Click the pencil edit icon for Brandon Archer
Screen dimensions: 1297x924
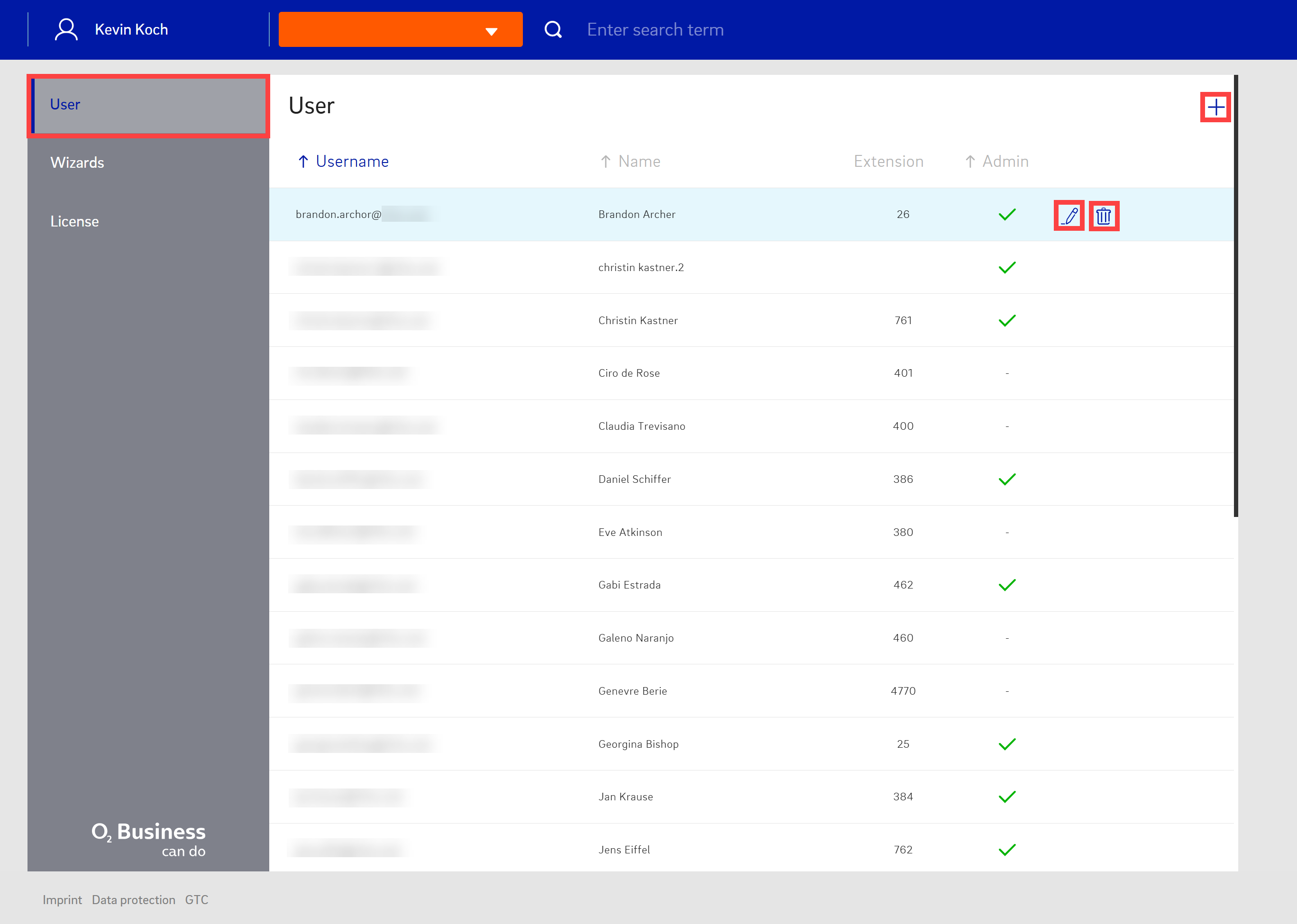1069,216
